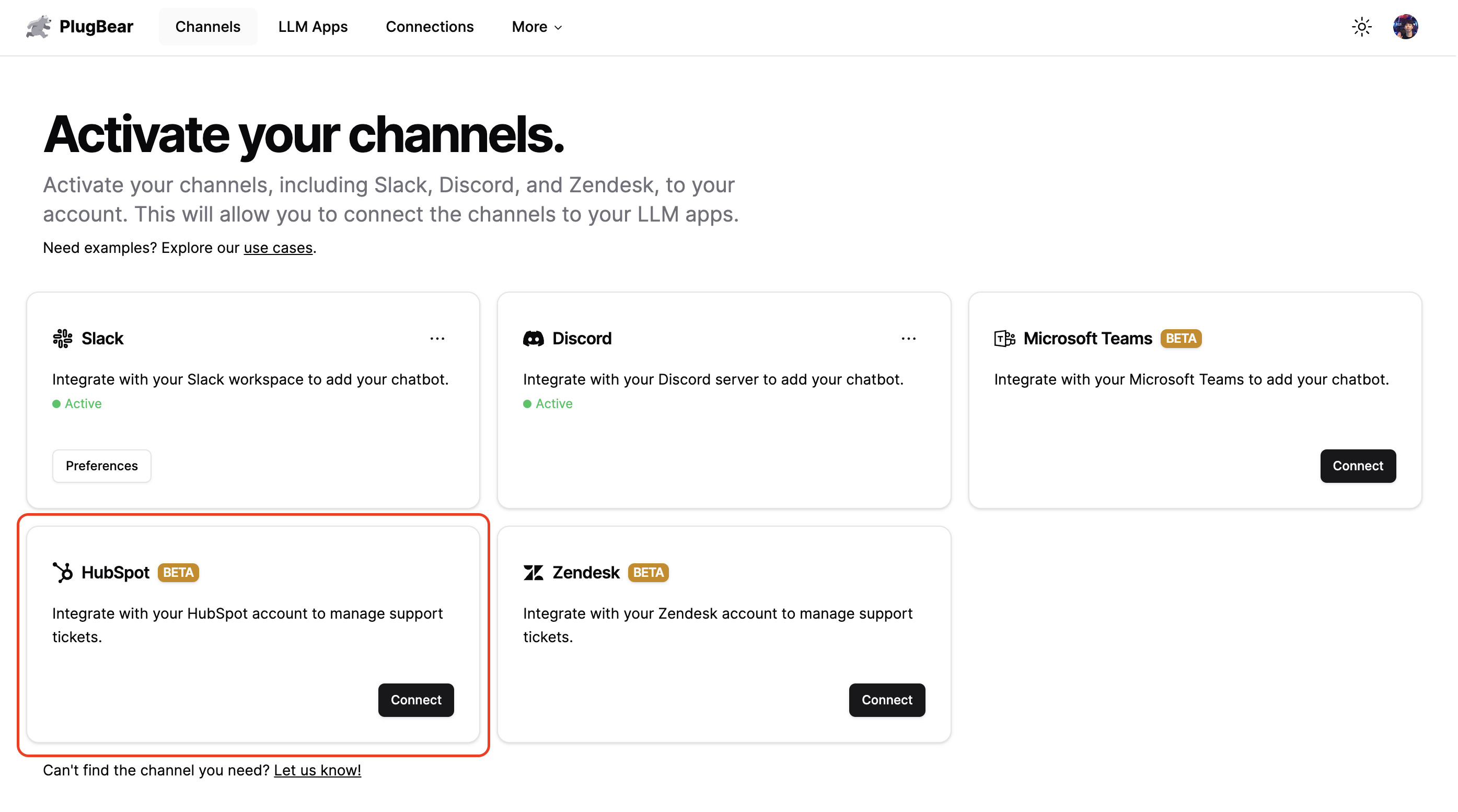Connect the Zendesk channel
Viewport: 1458px width, 812px height.
click(887, 700)
